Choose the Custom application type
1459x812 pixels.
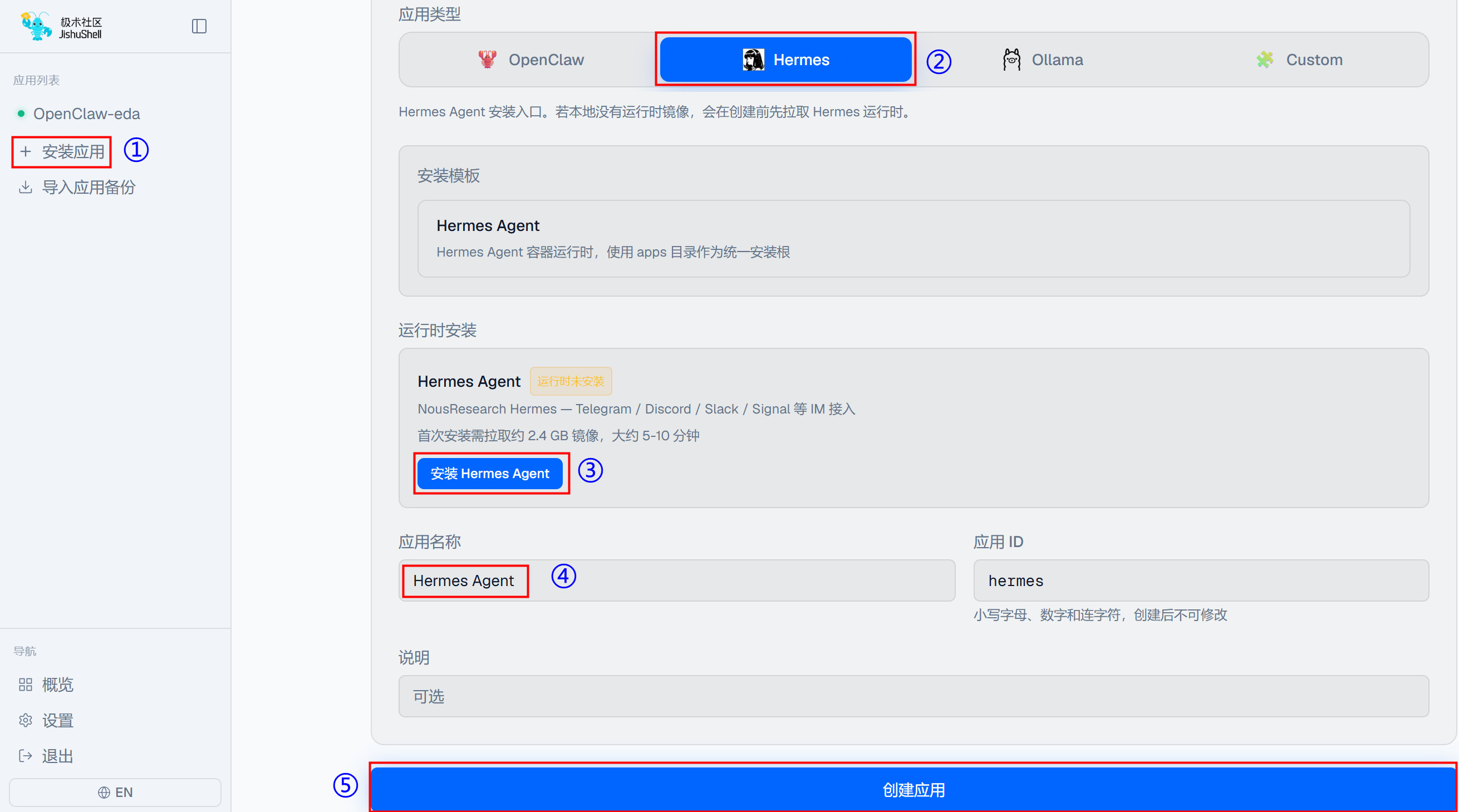click(1298, 60)
